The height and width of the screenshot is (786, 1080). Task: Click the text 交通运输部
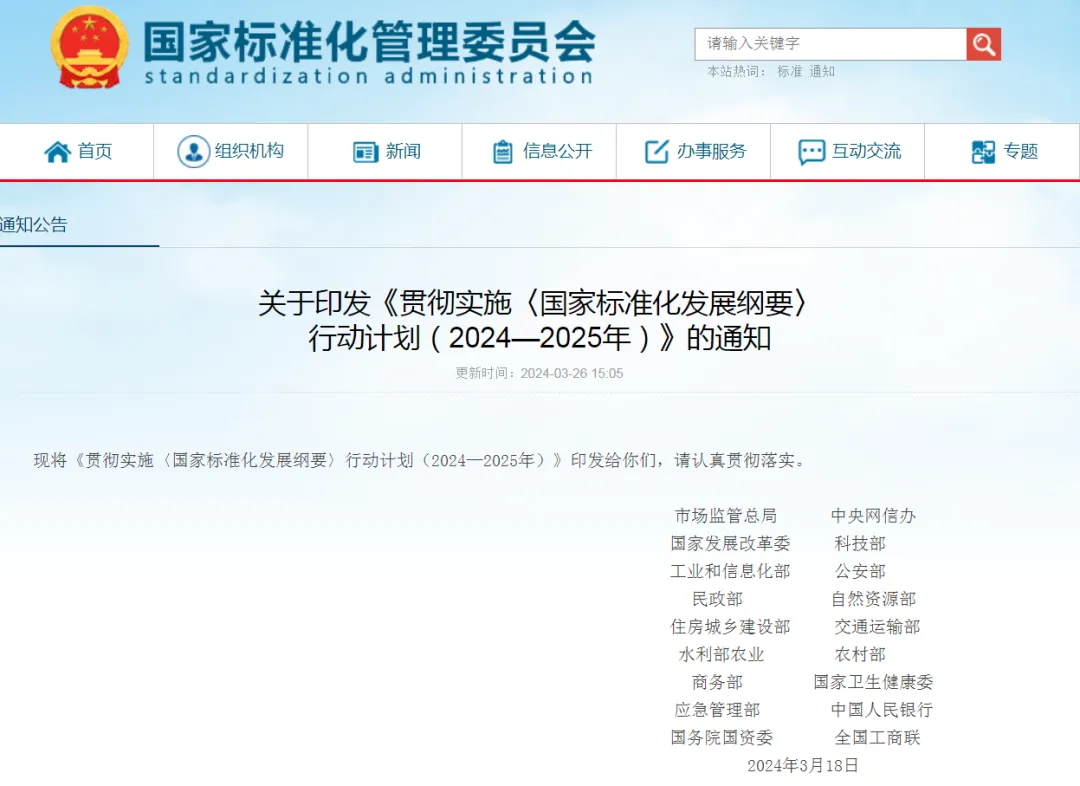click(878, 627)
